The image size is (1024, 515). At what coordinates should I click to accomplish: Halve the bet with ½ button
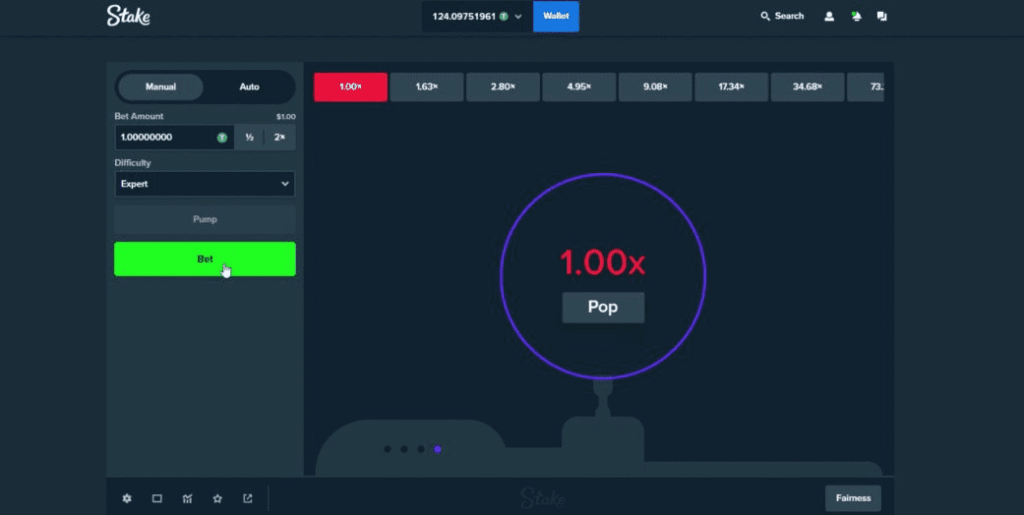(x=249, y=137)
